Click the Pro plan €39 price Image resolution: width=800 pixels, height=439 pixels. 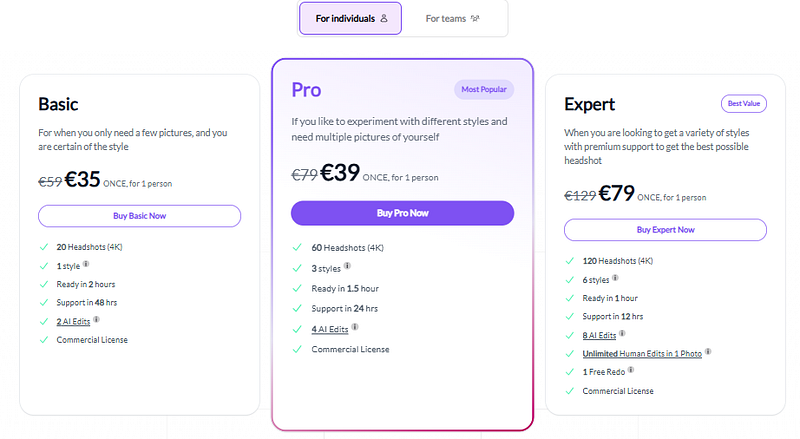[x=340, y=173]
